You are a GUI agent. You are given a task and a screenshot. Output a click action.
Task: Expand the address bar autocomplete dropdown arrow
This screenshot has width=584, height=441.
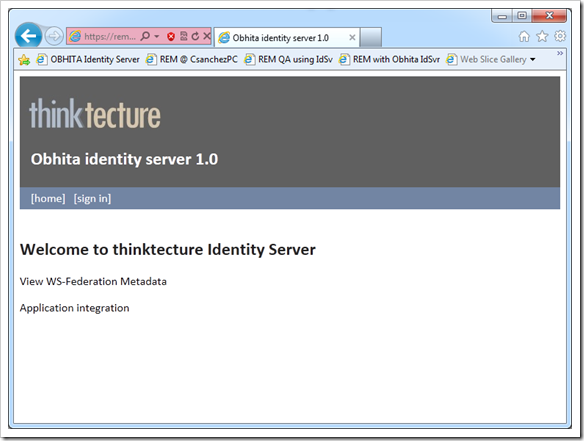[157, 37]
